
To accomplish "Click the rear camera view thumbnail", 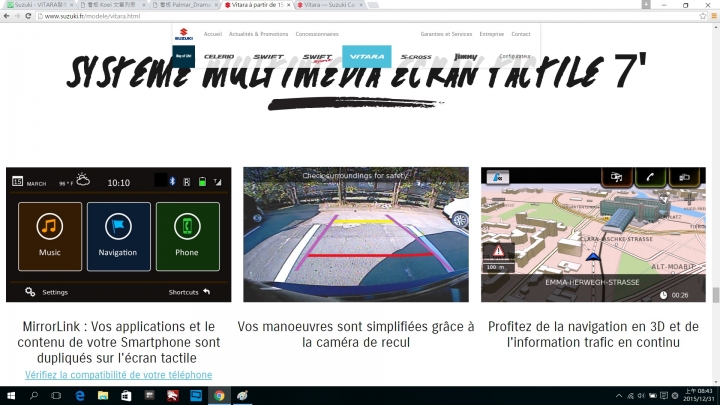I will click(356, 235).
